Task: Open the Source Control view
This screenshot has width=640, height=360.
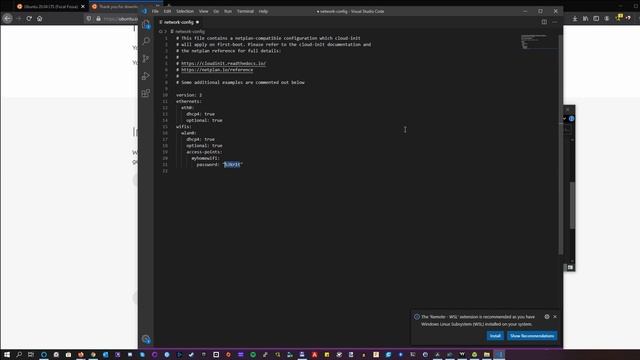Action: (x=146, y=58)
